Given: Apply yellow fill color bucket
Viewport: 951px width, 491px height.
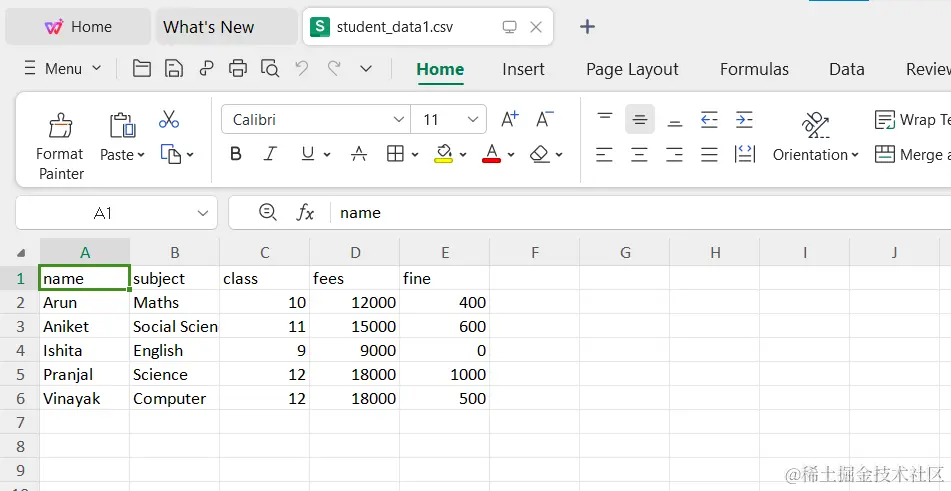Looking at the screenshot, I should (x=444, y=154).
